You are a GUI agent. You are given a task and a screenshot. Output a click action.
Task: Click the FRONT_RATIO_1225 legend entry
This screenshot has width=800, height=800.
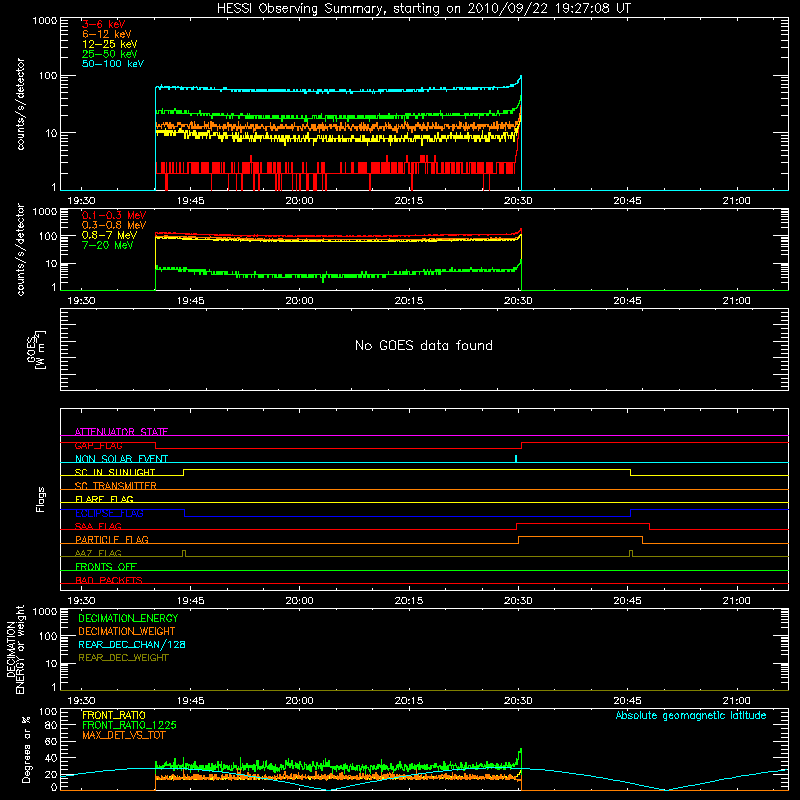coord(129,725)
